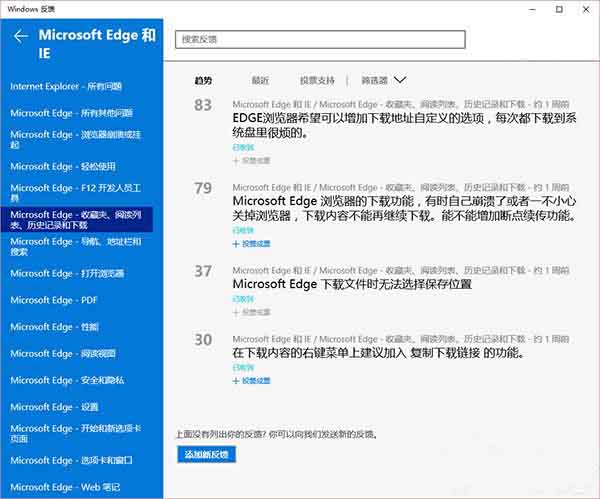600x499 pixels.
Task: Click the back arrow icon
Action: click(21, 36)
